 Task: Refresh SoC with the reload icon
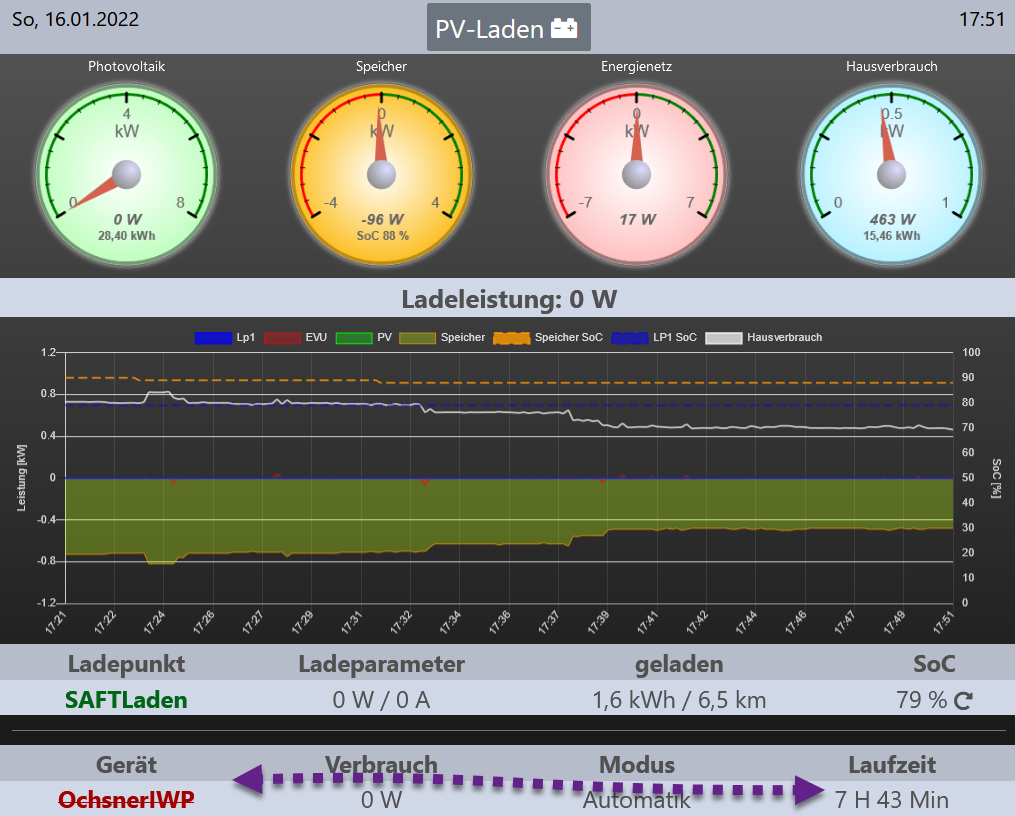tap(963, 700)
